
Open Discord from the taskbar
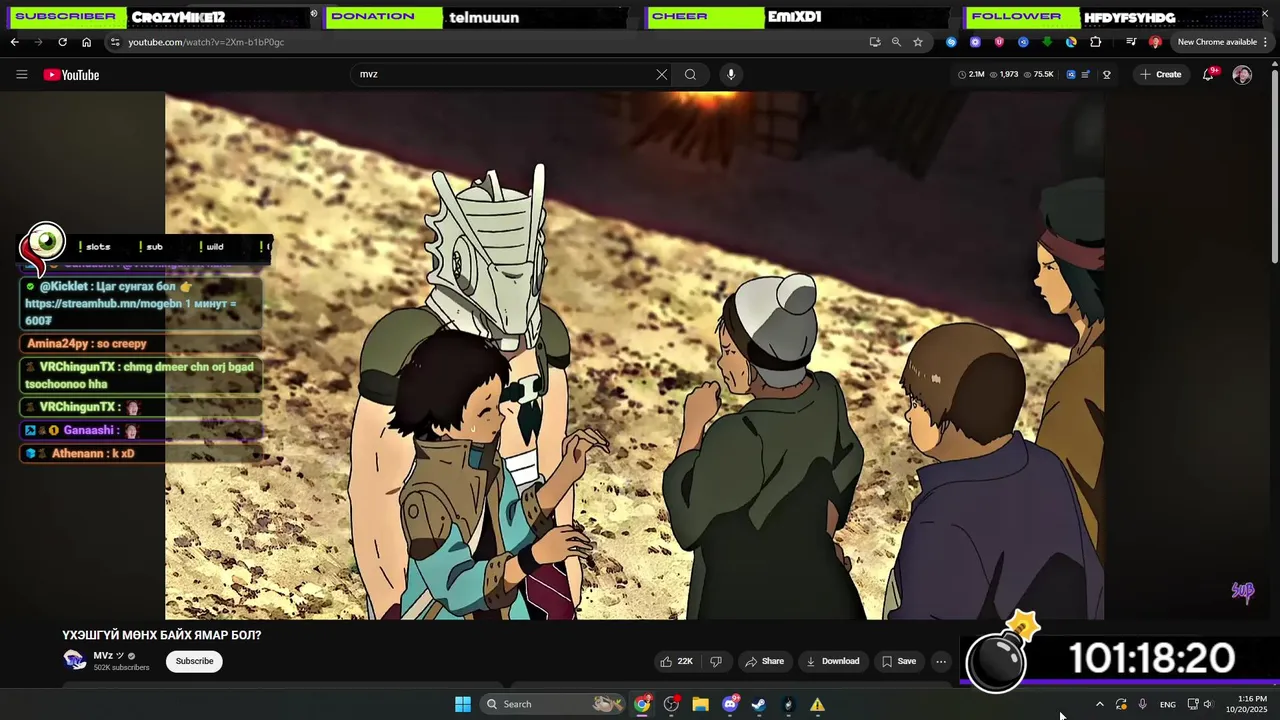(x=730, y=704)
